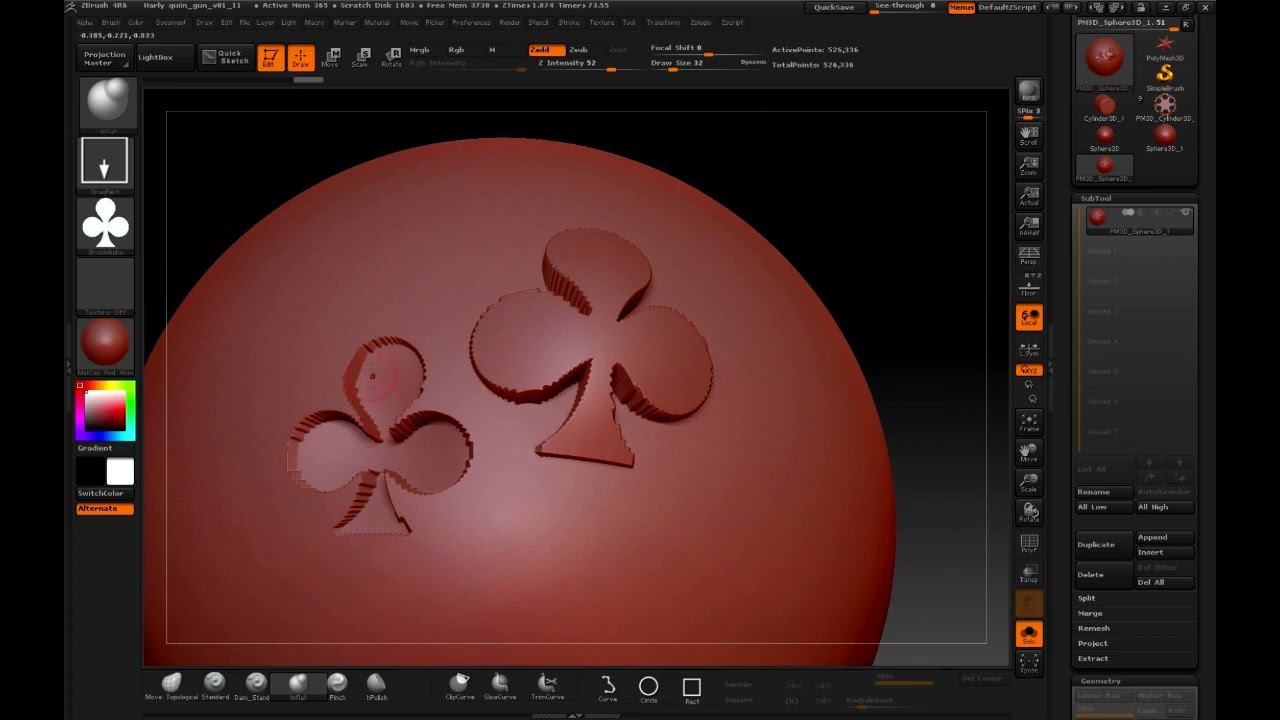This screenshot has width=1280, height=720.
Task: Pick the Circle stroke shape icon
Action: (x=648, y=687)
